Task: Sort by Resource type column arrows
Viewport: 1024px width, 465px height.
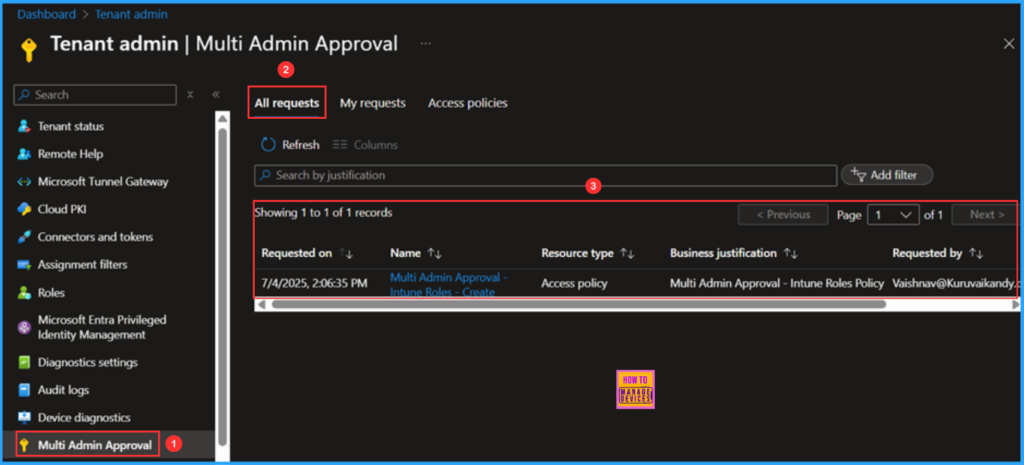Action: [x=627, y=253]
